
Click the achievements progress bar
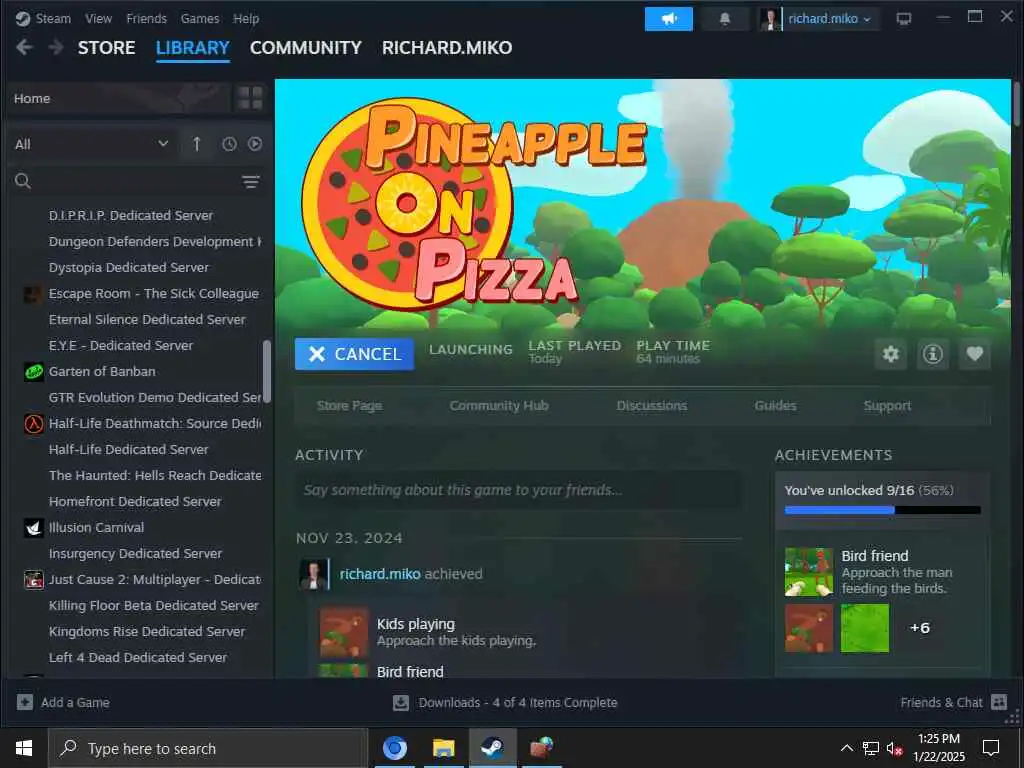882,510
